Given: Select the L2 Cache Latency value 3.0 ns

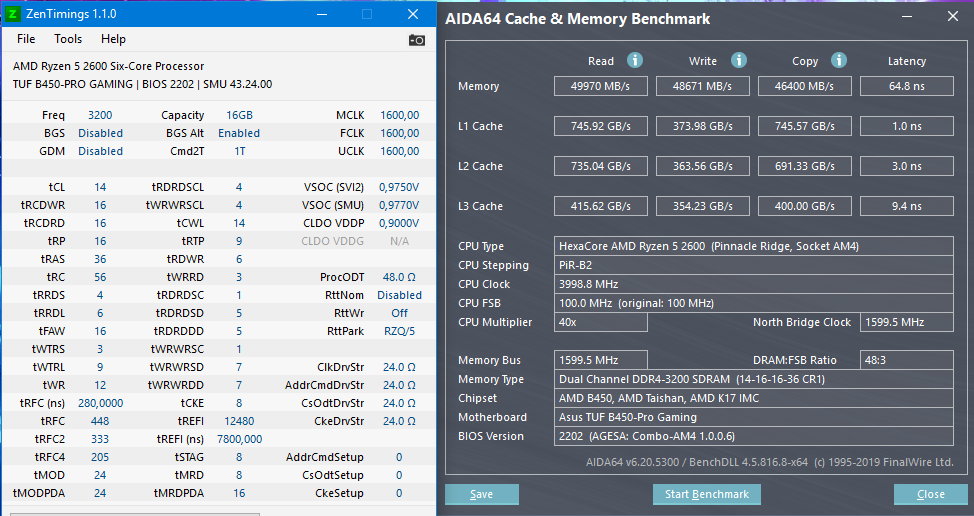Looking at the screenshot, I should click(907, 166).
